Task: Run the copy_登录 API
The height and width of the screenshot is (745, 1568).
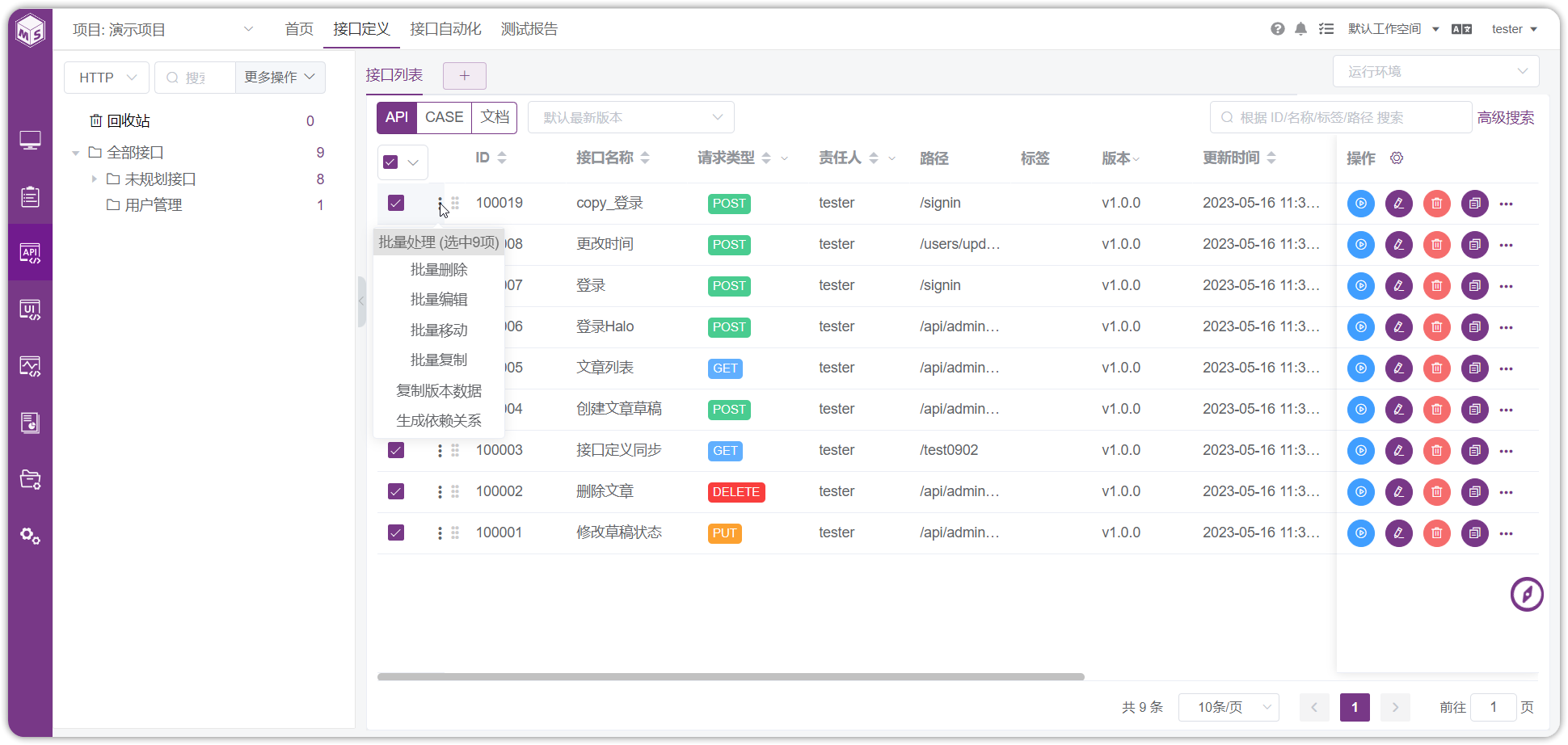Action: [x=1361, y=204]
